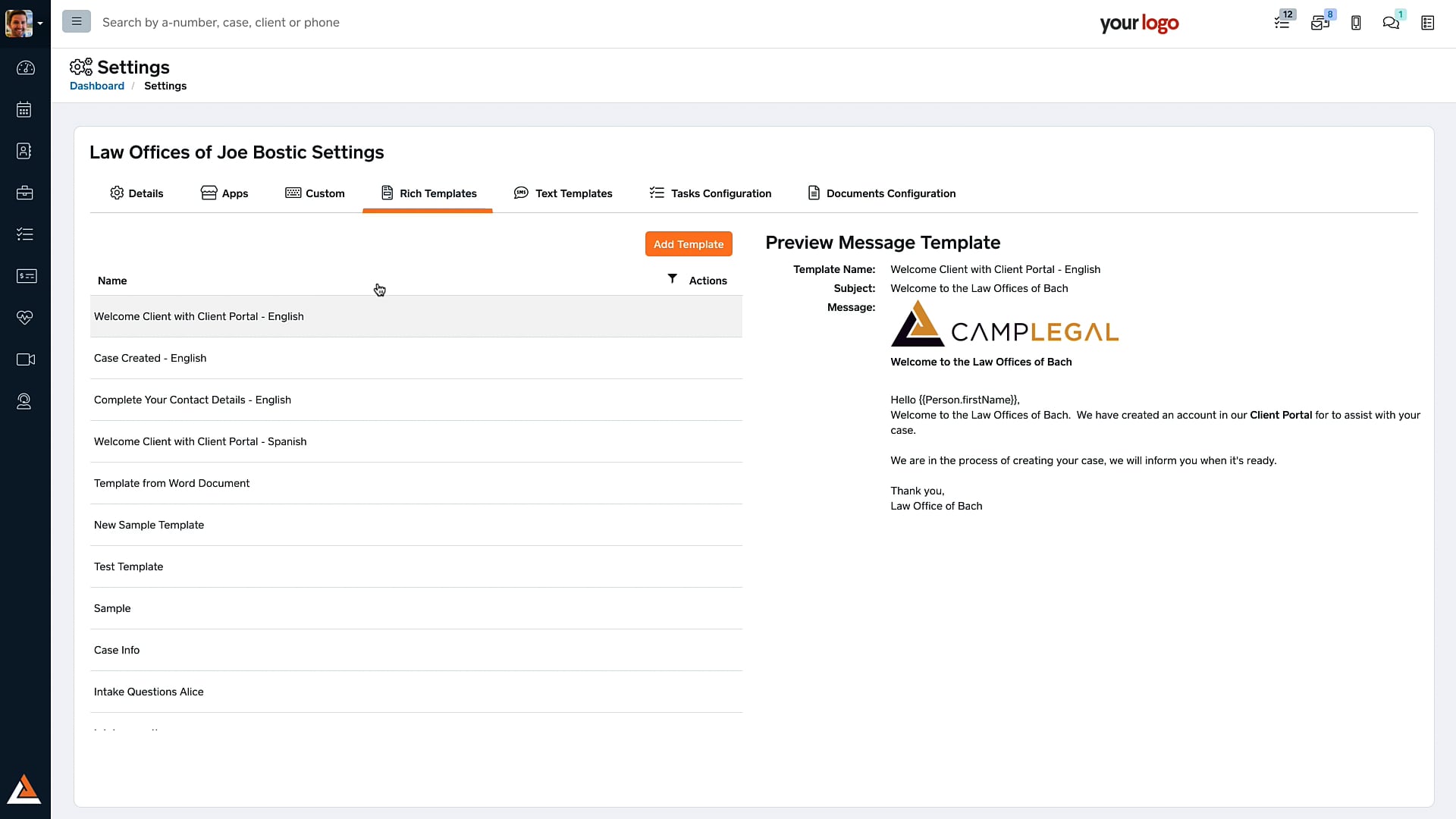Click the heart monitor sidebar icon
Screen dimensions: 1456x819
[25, 318]
